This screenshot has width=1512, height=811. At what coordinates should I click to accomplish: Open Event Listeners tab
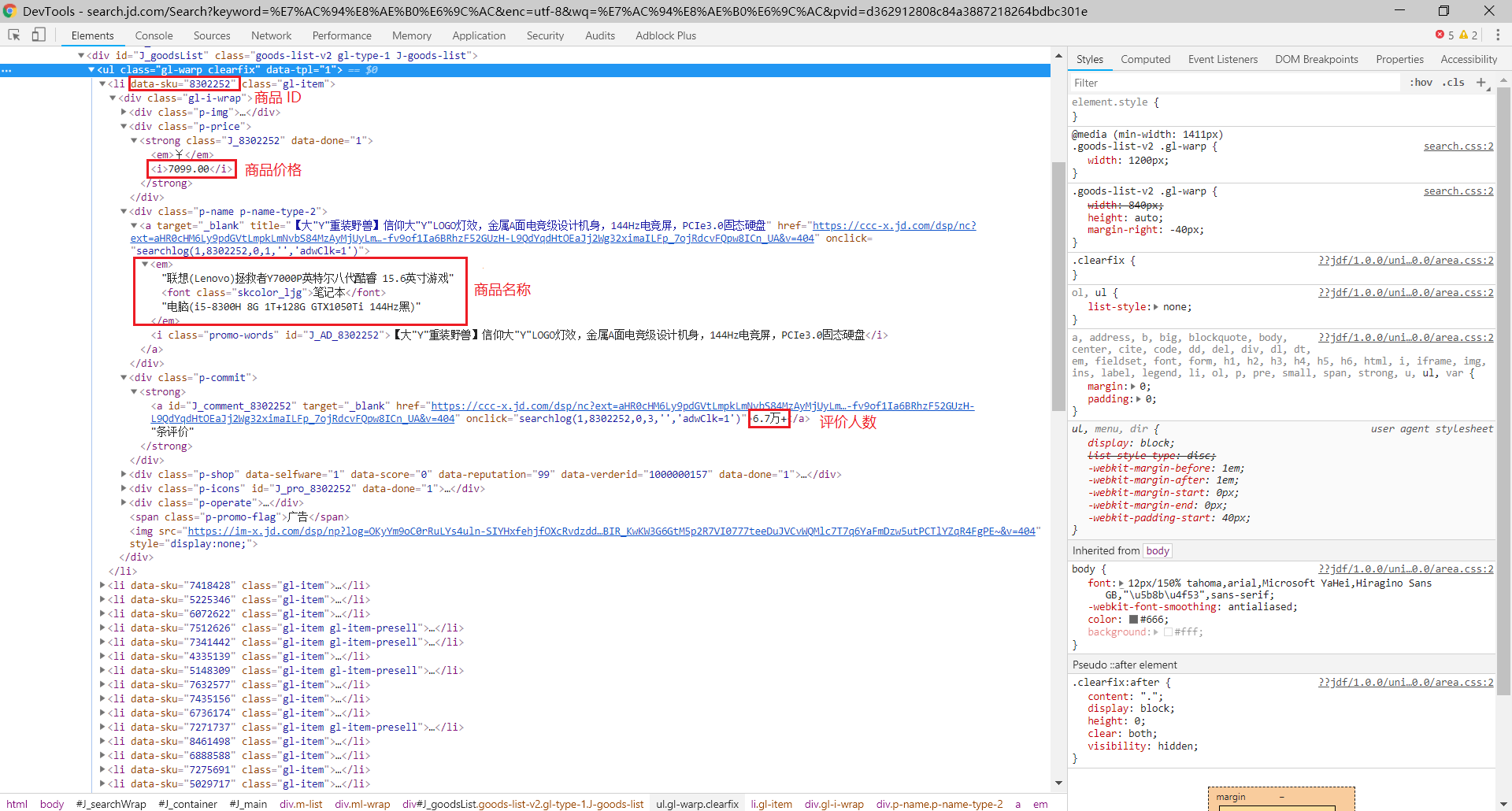coord(1222,59)
